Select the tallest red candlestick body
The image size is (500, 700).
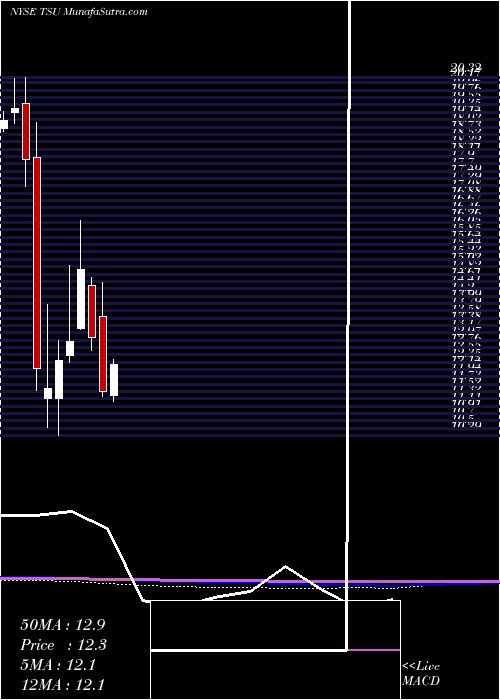click(37, 263)
